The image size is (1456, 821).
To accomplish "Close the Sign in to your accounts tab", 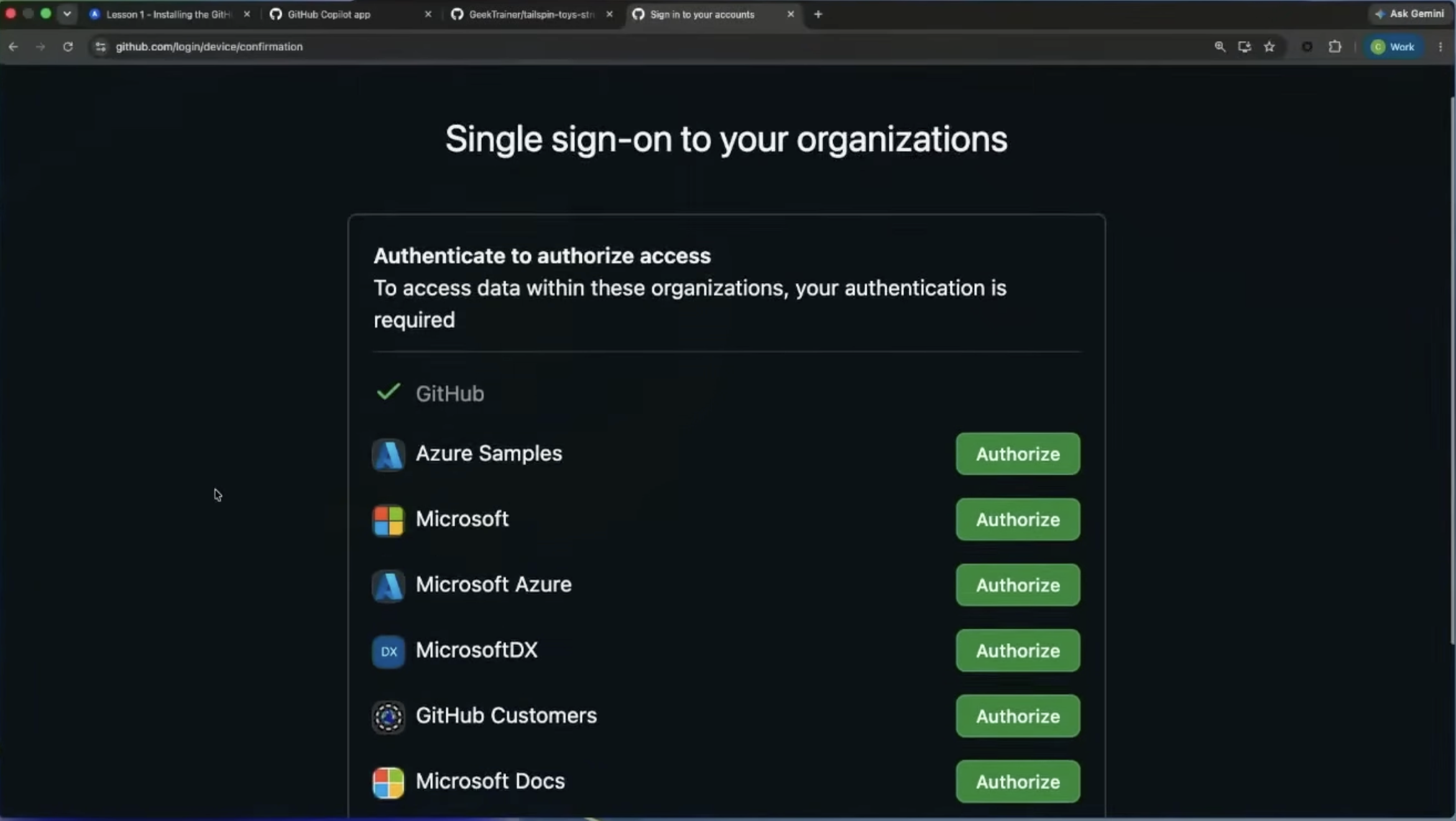I will (x=791, y=14).
